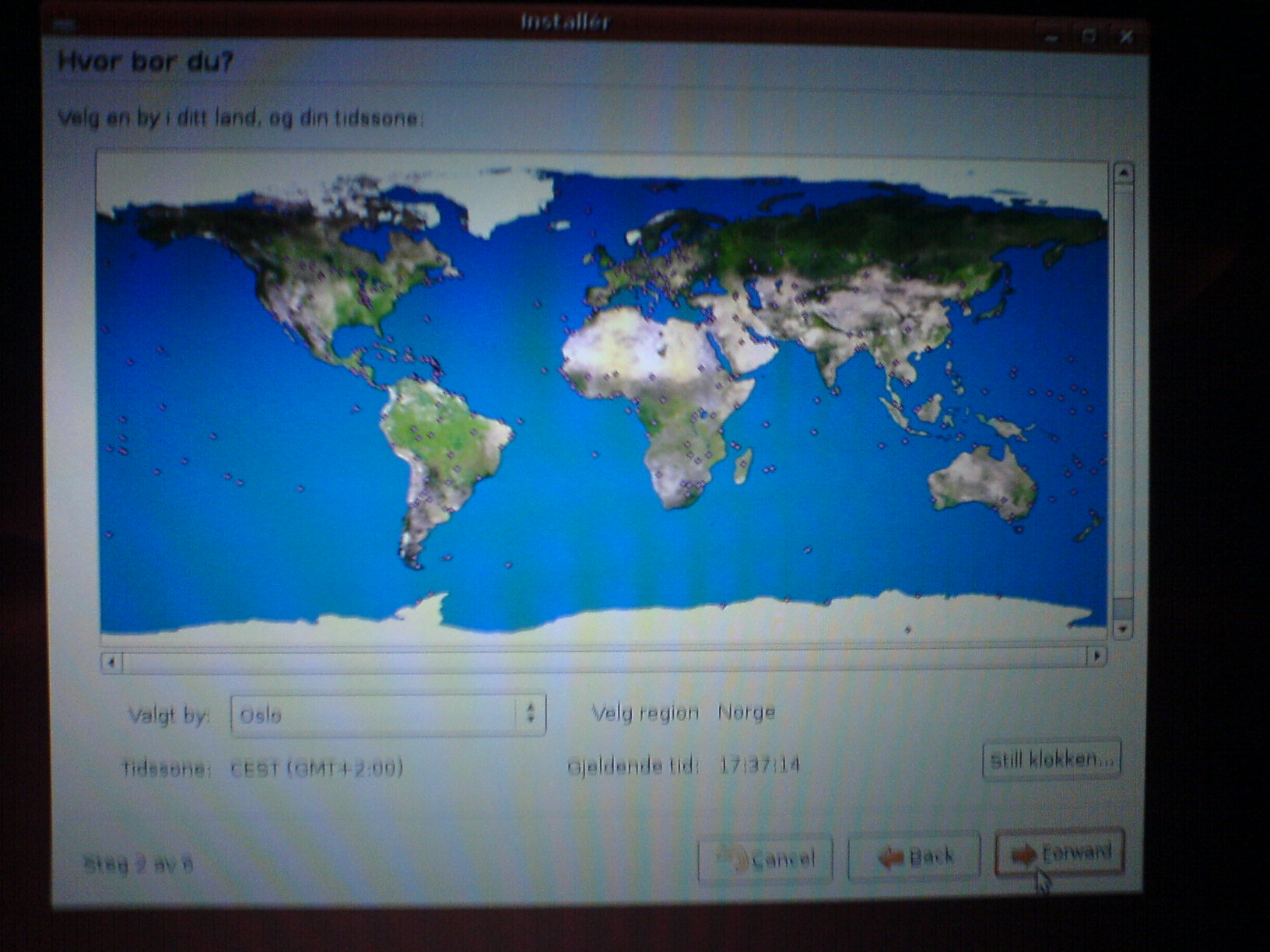Click the Hvor bor du? heading
This screenshot has width=1270, height=952.
(146, 61)
